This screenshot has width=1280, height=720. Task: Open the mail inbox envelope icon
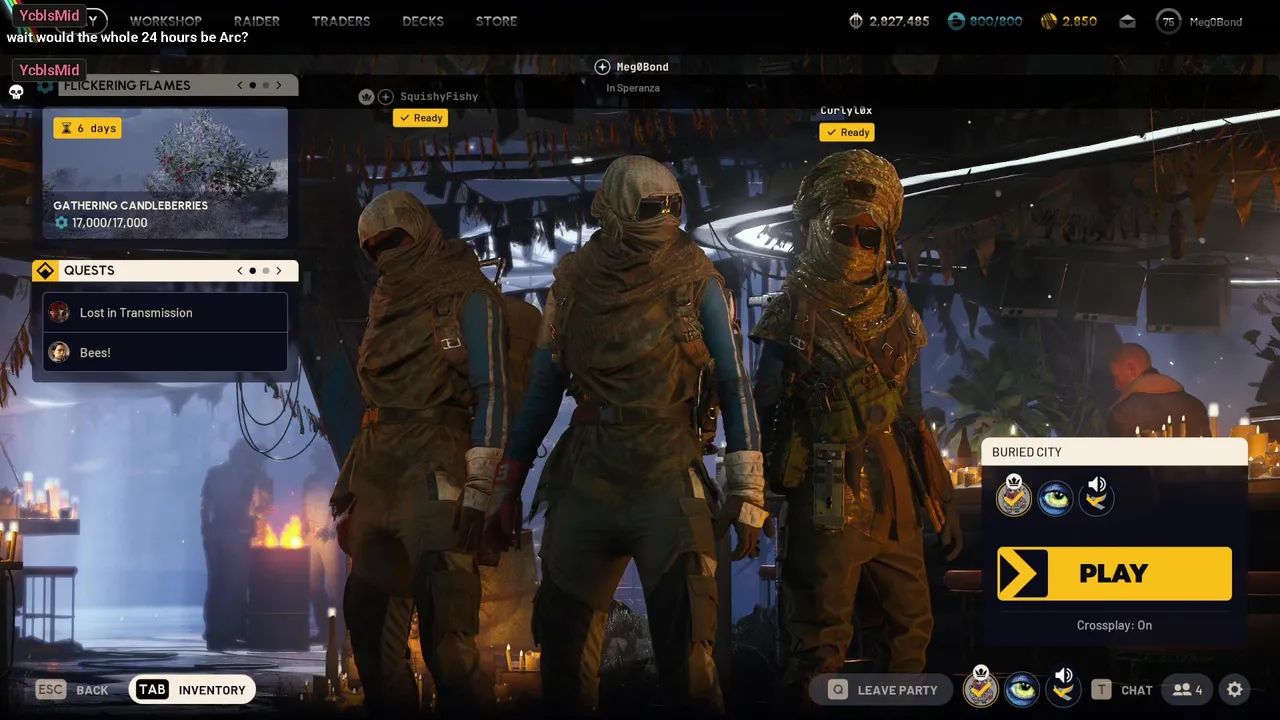click(x=1127, y=21)
